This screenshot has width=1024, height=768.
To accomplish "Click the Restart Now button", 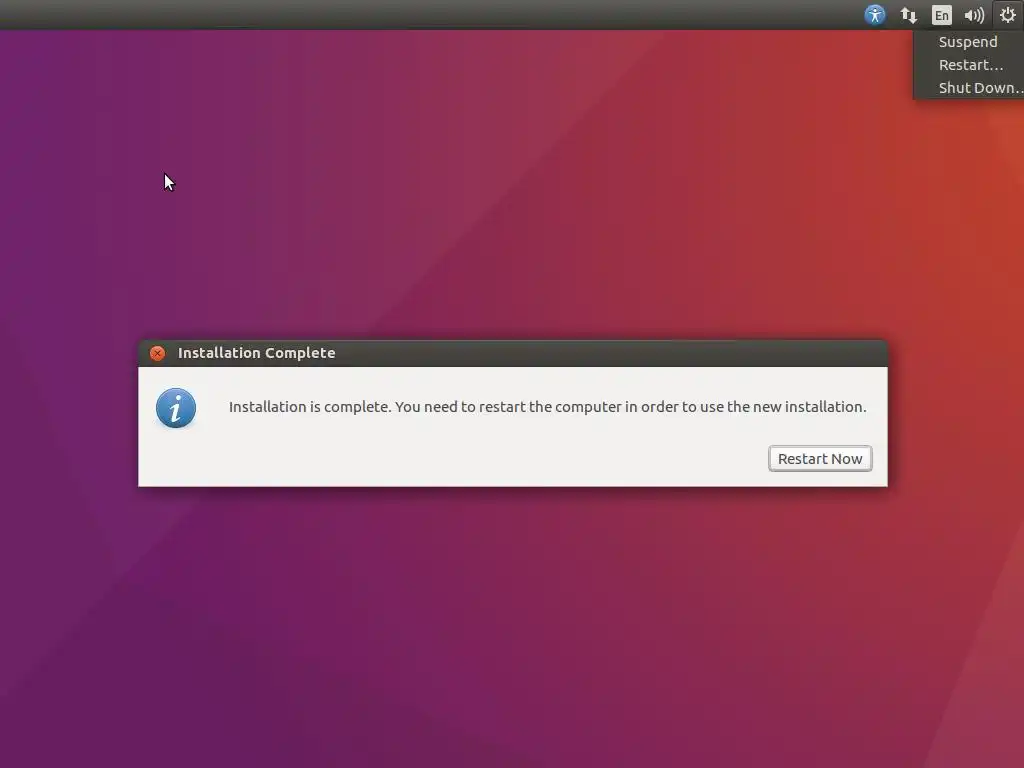I will [x=820, y=458].
